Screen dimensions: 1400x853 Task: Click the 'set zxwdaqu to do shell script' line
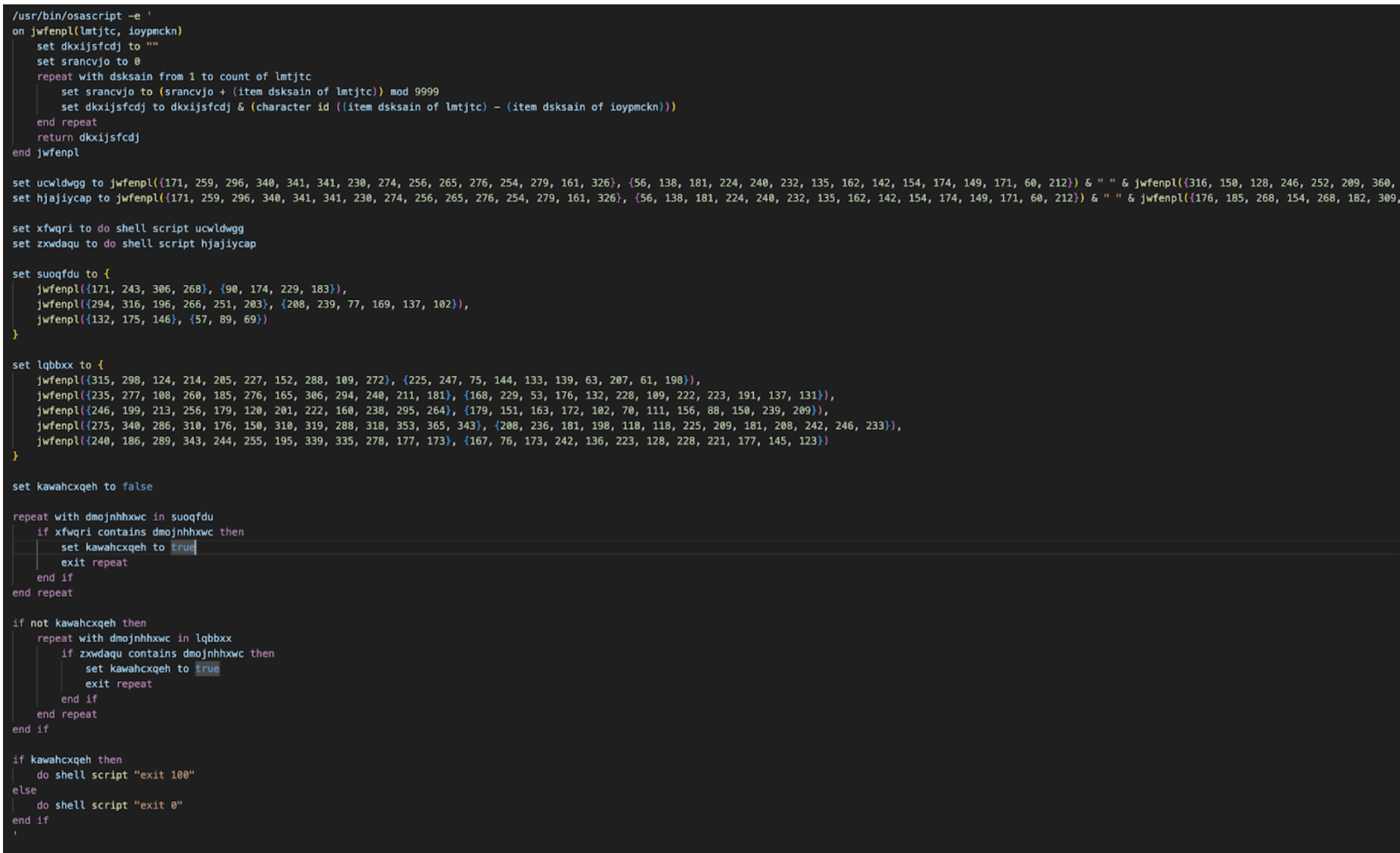click(x=133, y=244)
